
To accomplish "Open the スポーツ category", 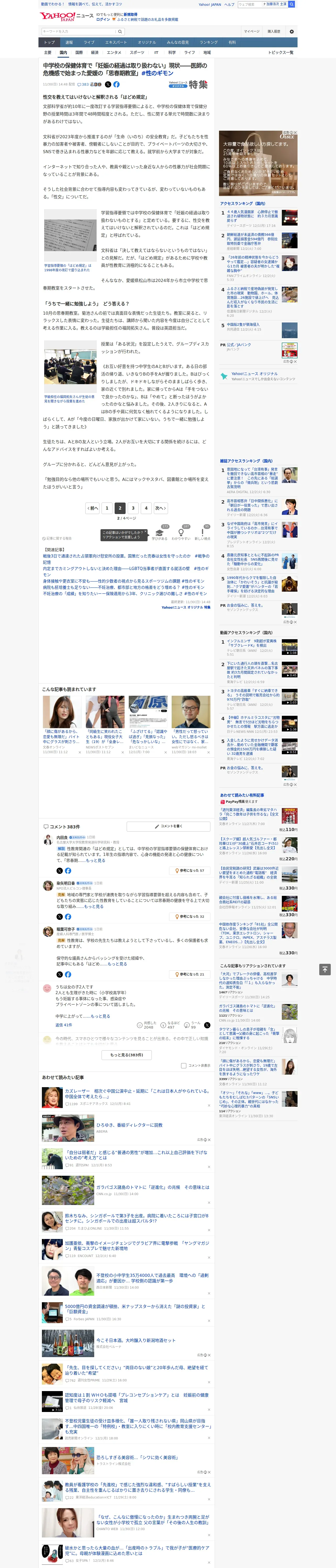I will click(137, 52).
